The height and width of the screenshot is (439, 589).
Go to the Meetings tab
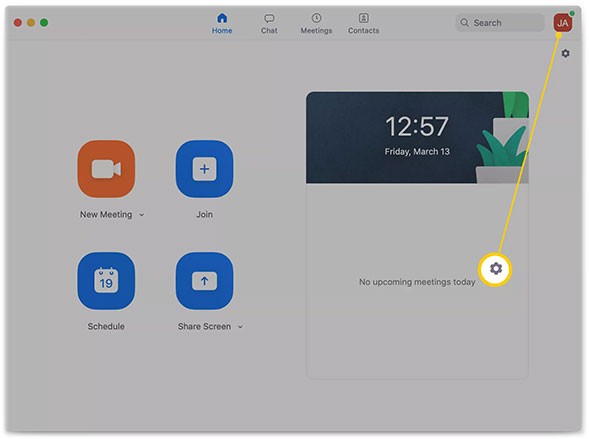coord(316,24)
